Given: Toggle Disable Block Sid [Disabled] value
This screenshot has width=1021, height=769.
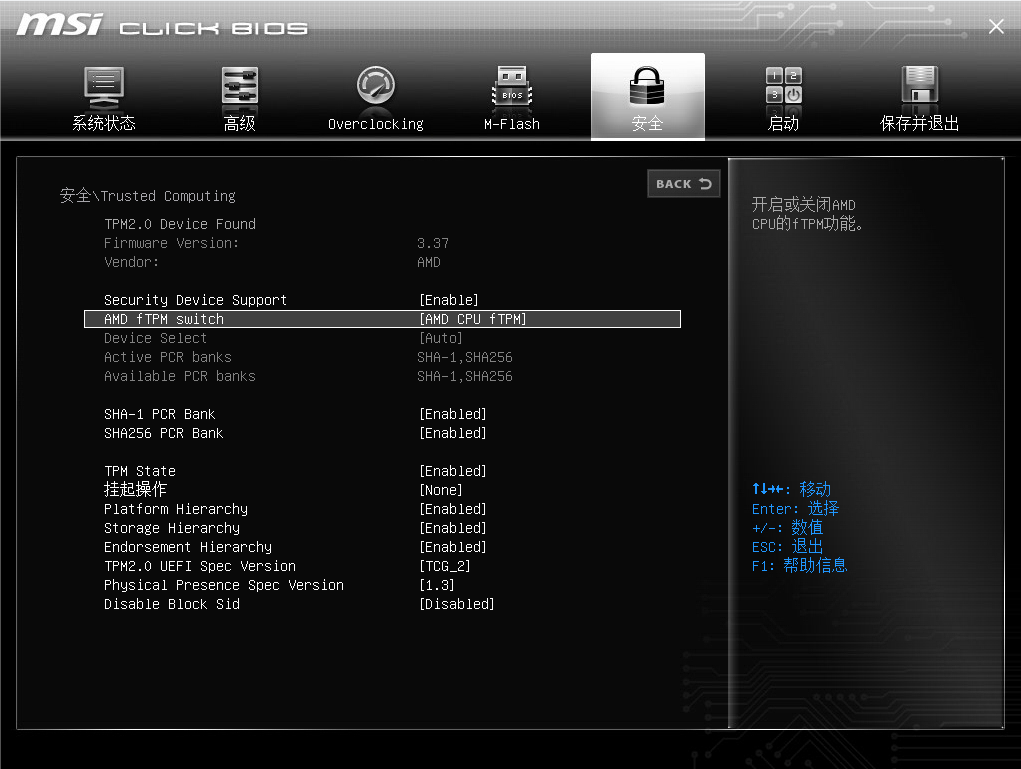Looking at the screenshot, I should click(x=456, y=604).
